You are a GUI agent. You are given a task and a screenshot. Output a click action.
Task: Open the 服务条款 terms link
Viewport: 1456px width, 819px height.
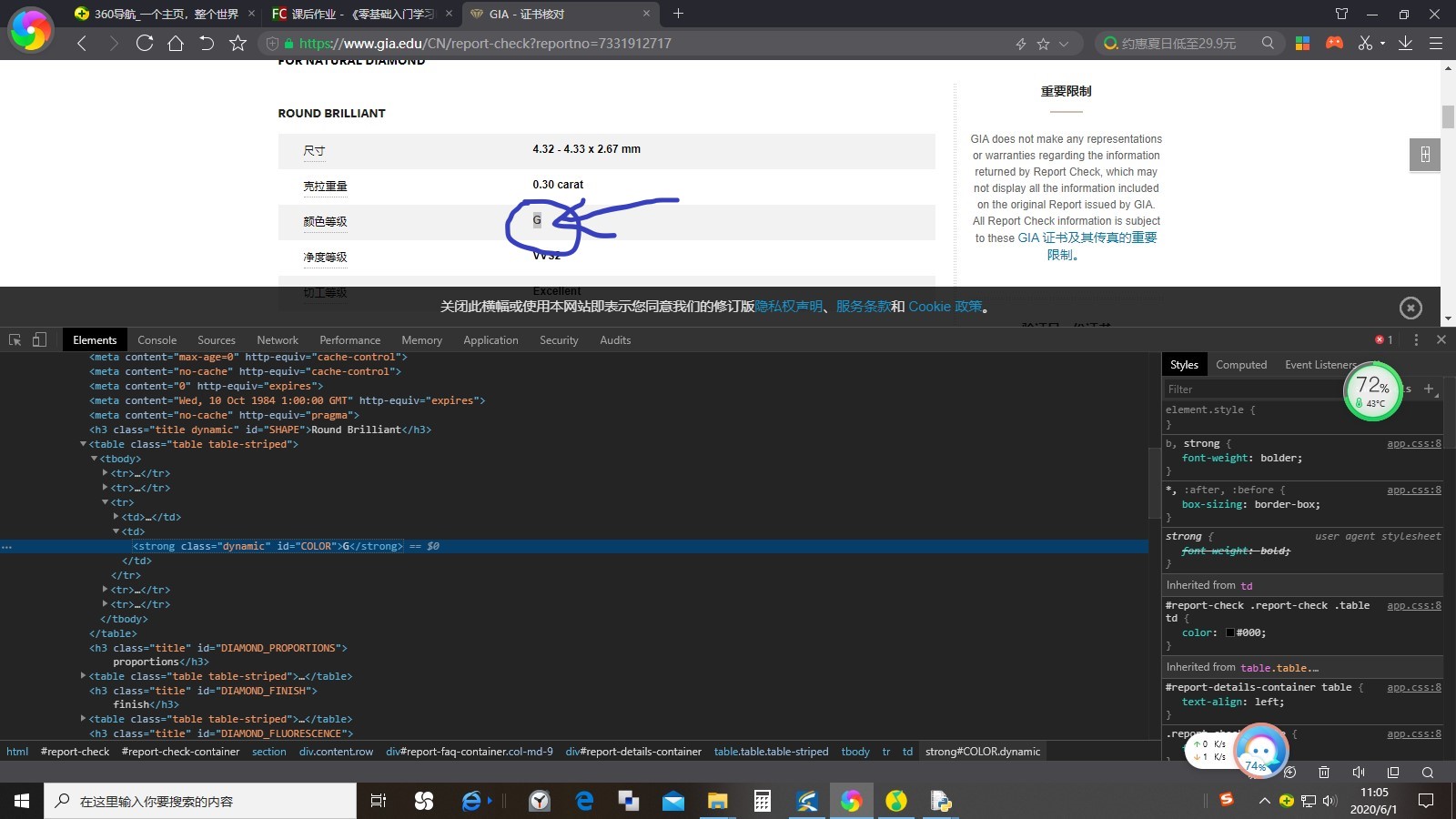click(x=863, y=307)
